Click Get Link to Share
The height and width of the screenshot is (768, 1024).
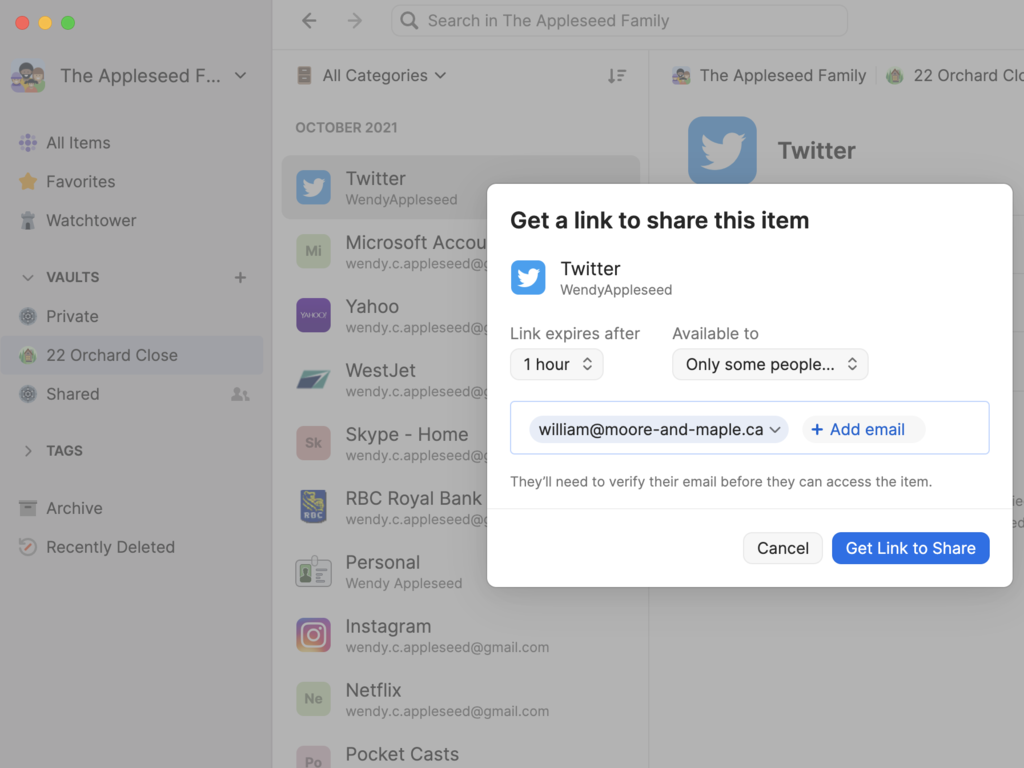tap(910, 548)
